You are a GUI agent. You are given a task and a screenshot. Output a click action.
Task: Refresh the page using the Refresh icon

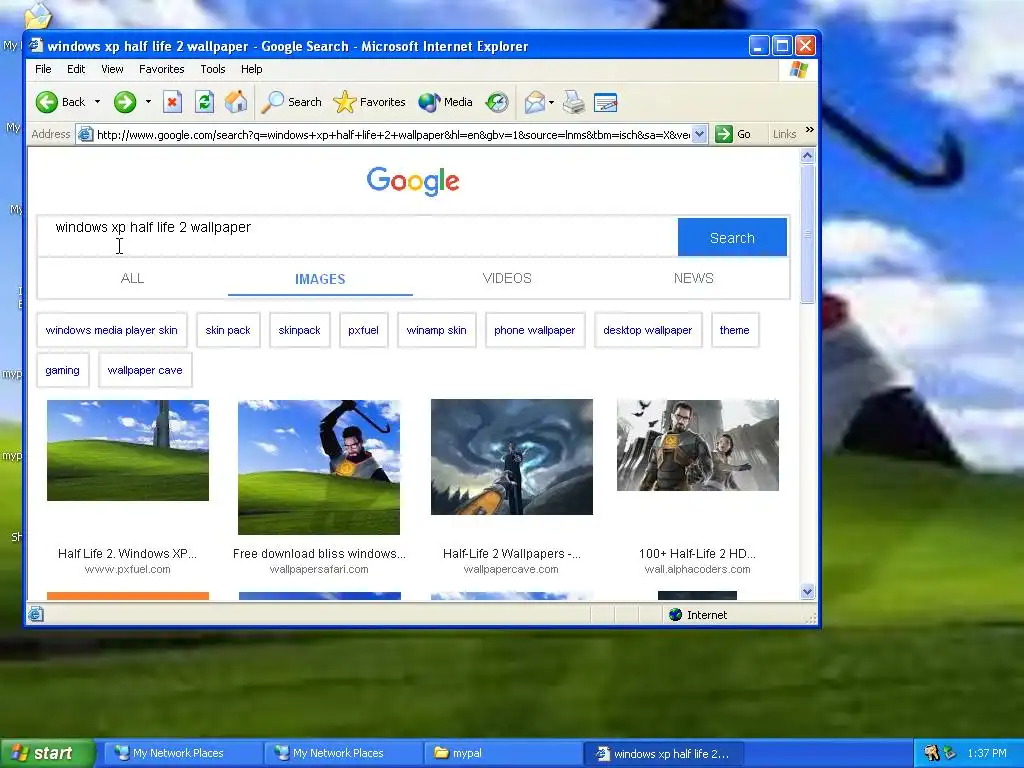coord(204,102)
